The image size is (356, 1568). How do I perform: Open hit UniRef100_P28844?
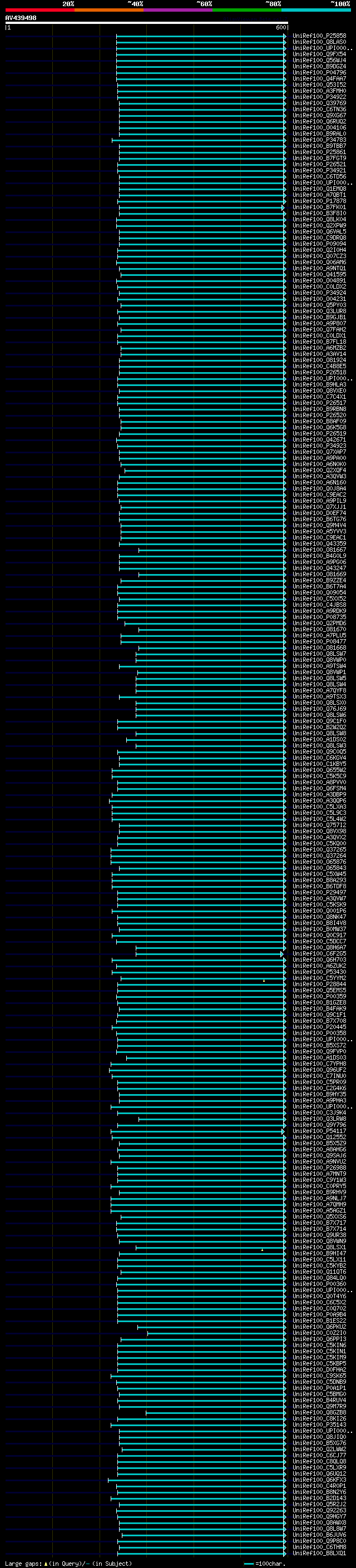[x=319, y=985]
